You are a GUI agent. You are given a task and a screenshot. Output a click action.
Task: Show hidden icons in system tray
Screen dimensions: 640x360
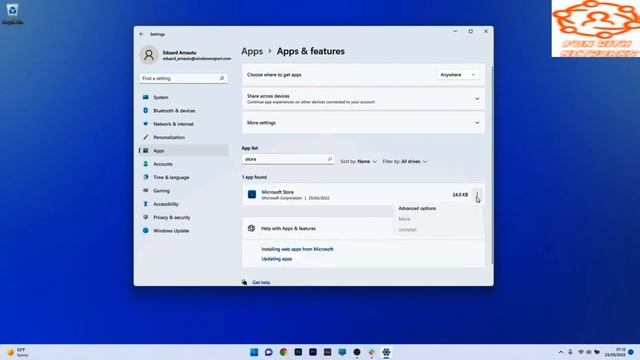click(x=561, y=352)
